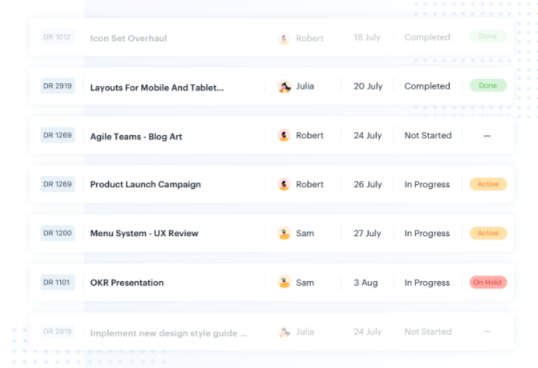Click Sam's avatar in OKR Presentation row
Screen dimensions: 538x368
284,282
